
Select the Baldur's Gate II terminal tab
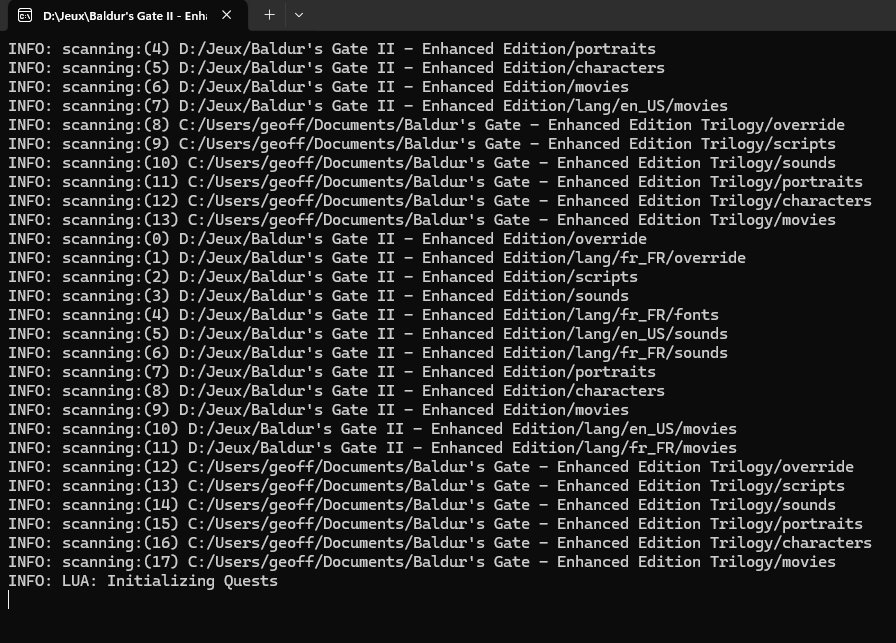click(x=128, y=15)
